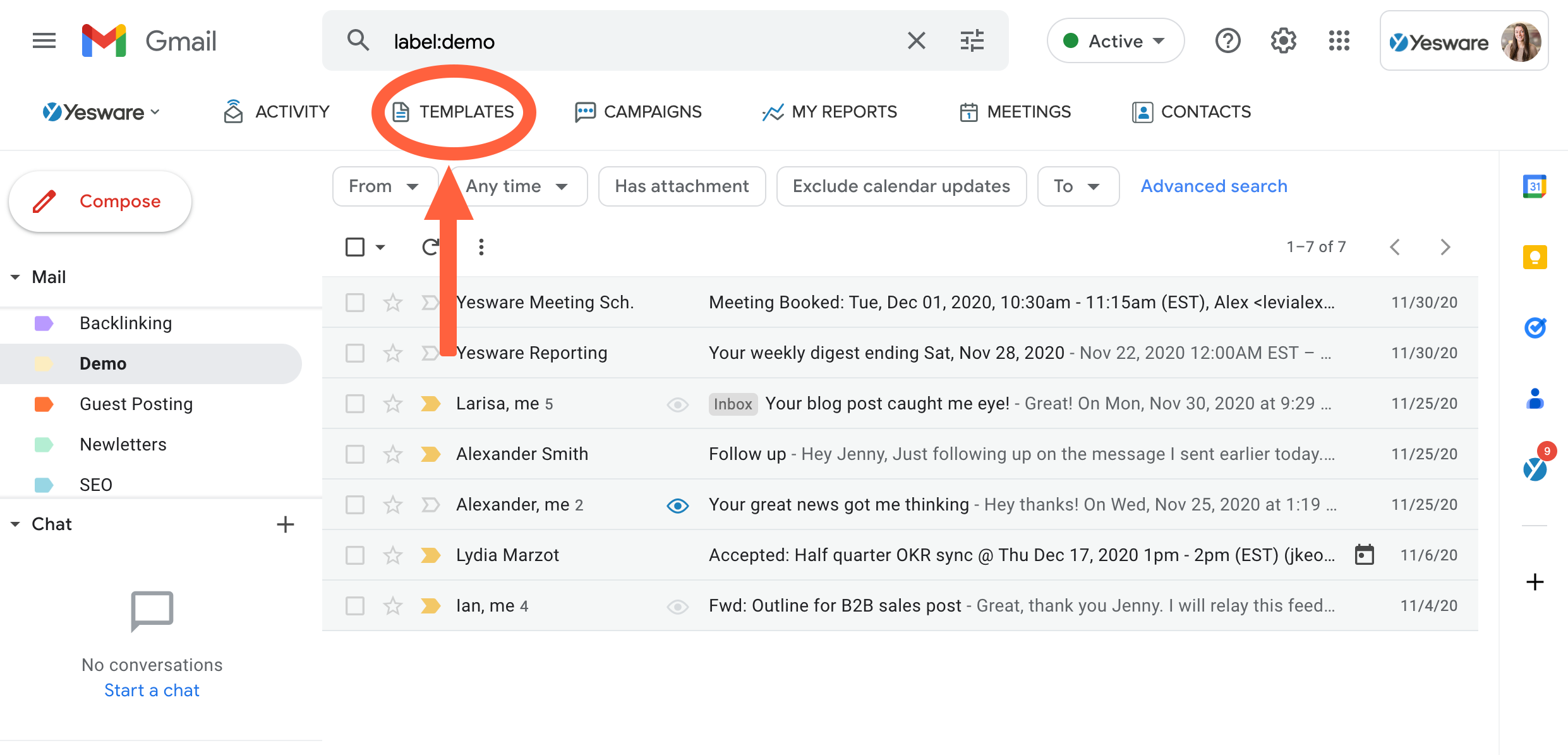Open Google Calendar from the side panel
This screenshot has height=755, width=1568.
pos(1535,185)
